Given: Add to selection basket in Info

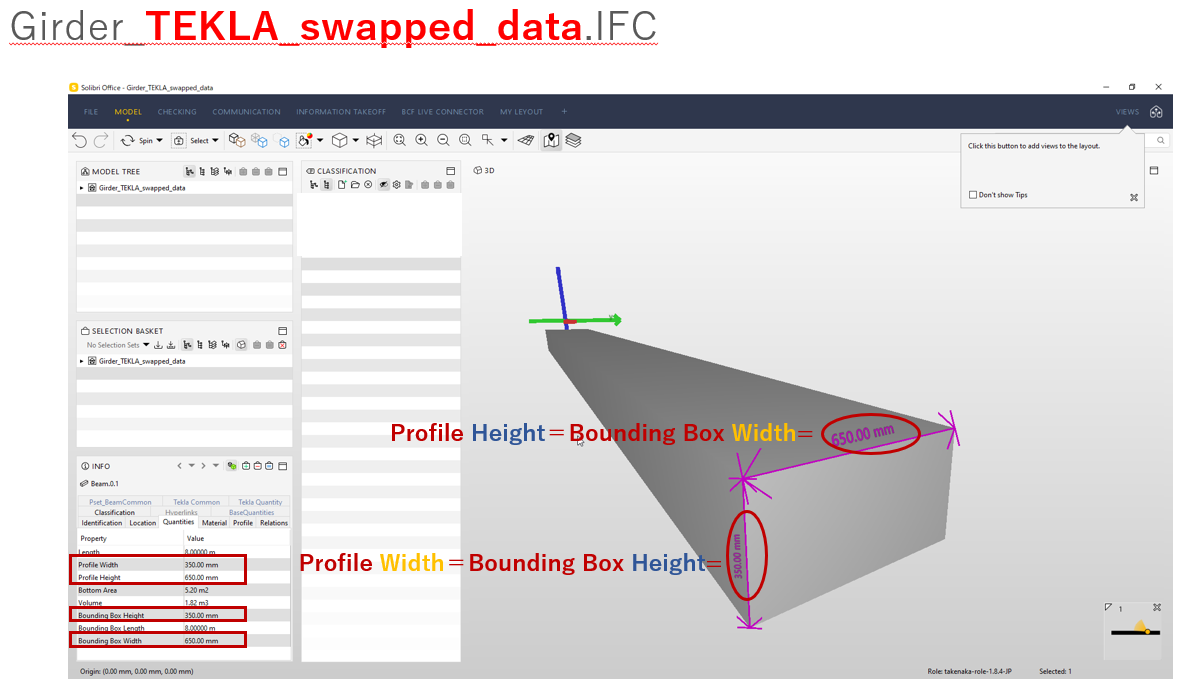Looking at the screenshot, I should pos(245,466).
